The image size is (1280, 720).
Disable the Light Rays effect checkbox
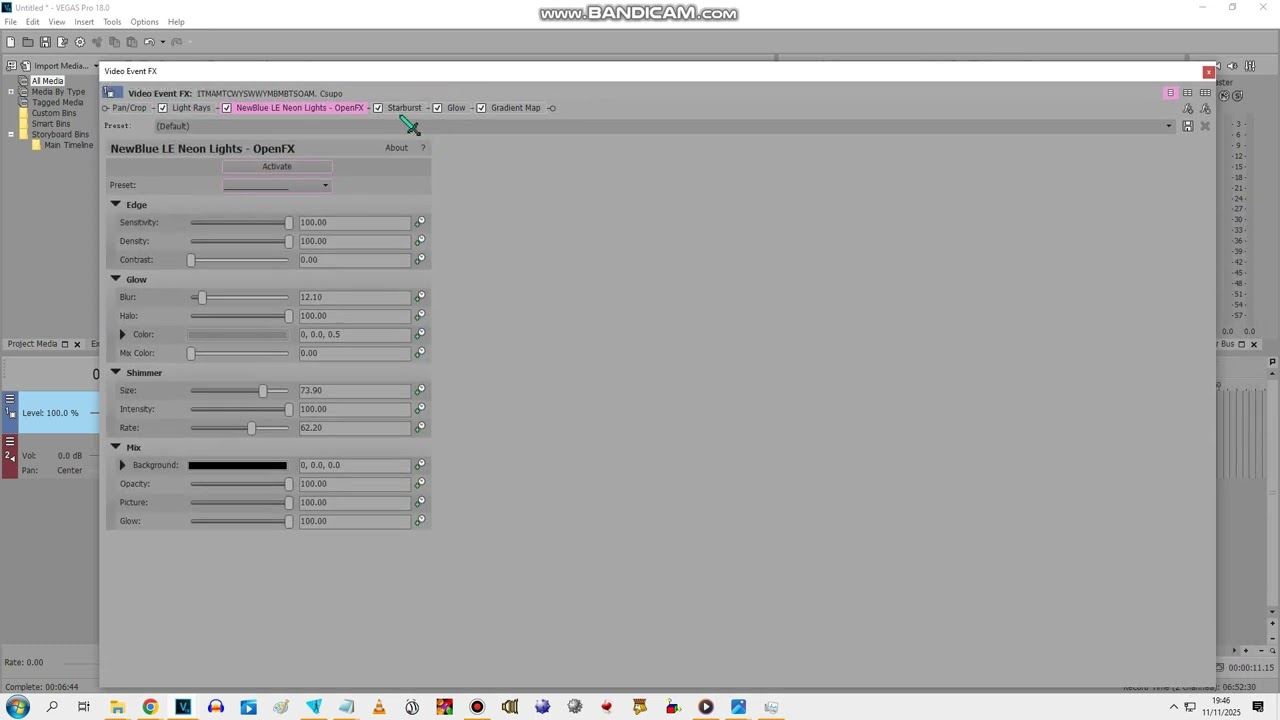pyautogui.click(x=163, y=108)
